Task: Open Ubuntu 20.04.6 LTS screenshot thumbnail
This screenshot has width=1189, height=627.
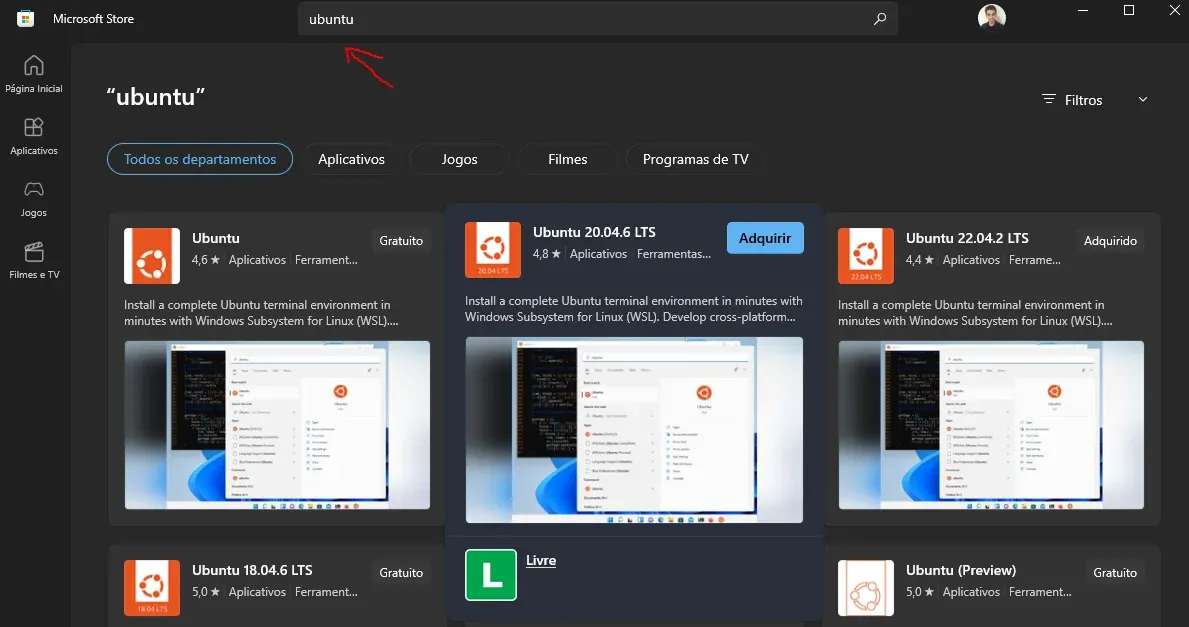Action: click(x=634, y=430)
